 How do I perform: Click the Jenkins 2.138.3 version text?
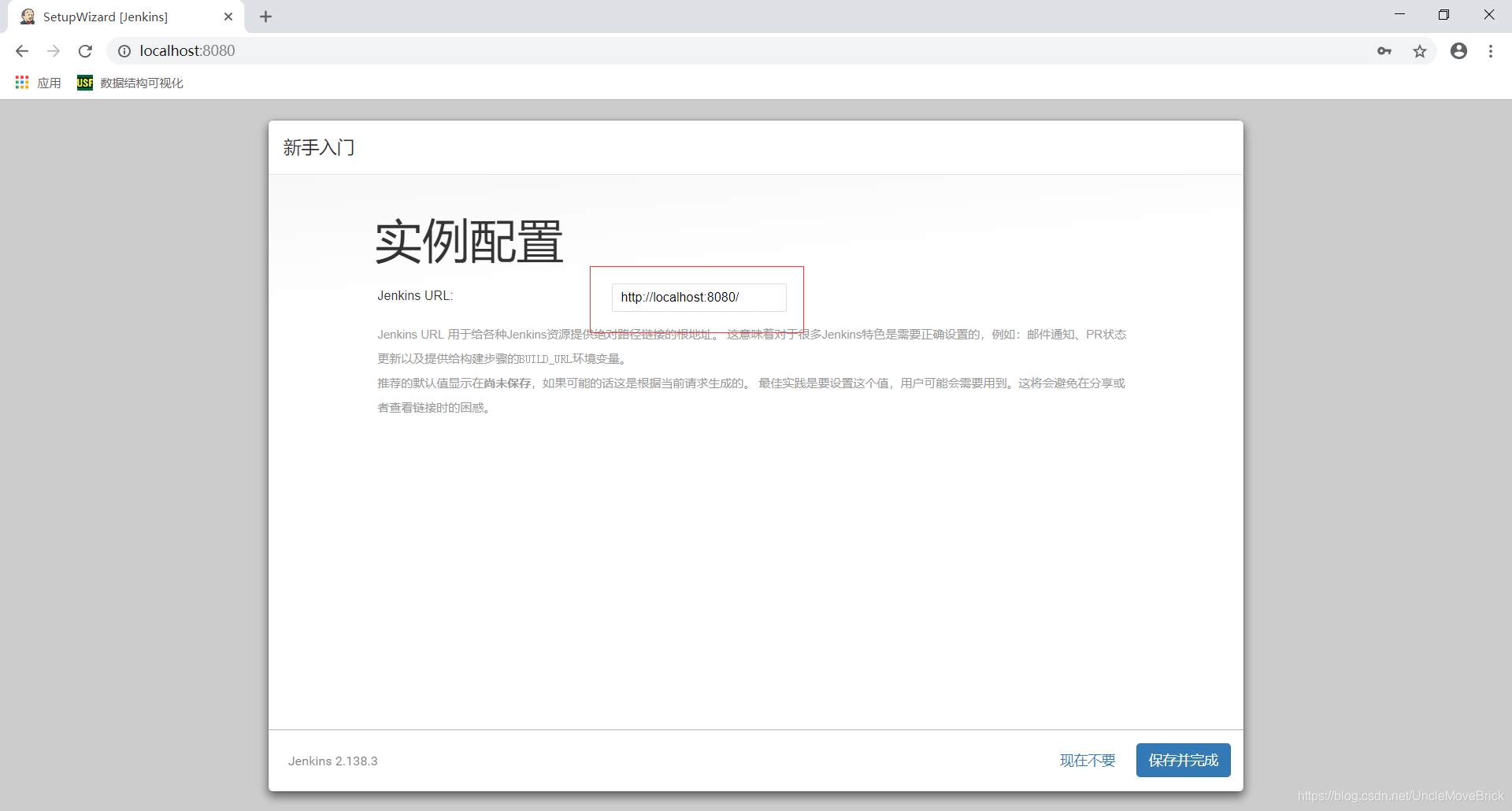333,761
